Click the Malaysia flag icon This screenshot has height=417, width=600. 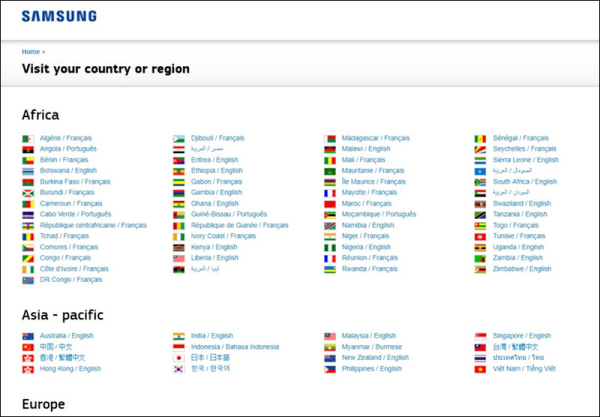pyautogui.click(x=330, y=337)
